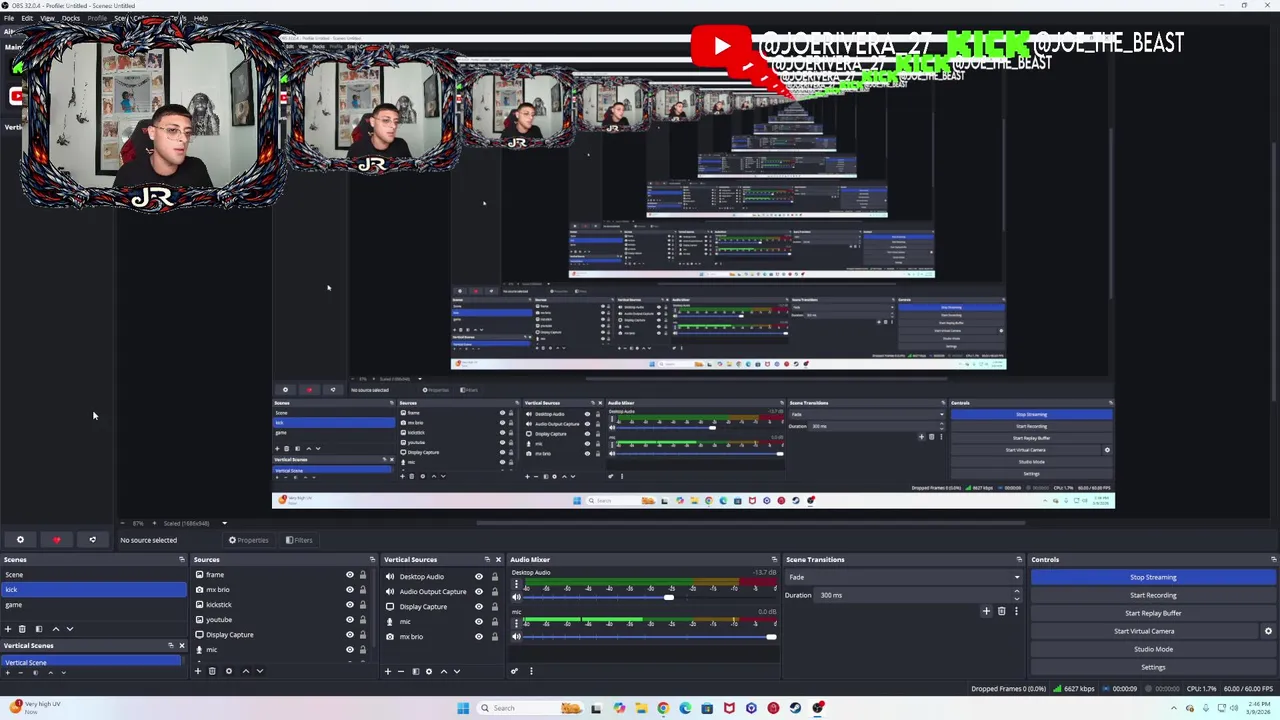
Task: Click the red heart button under the preview
Action: [56, 540]
